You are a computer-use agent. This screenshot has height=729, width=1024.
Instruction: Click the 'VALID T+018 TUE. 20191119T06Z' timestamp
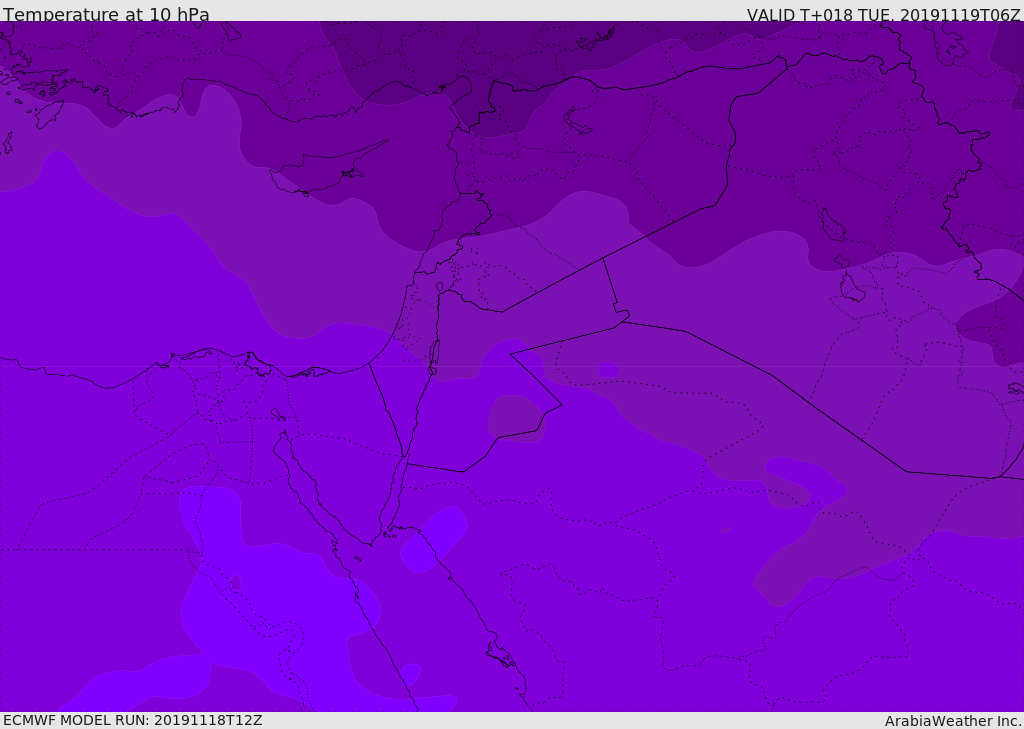click(884, 15)
